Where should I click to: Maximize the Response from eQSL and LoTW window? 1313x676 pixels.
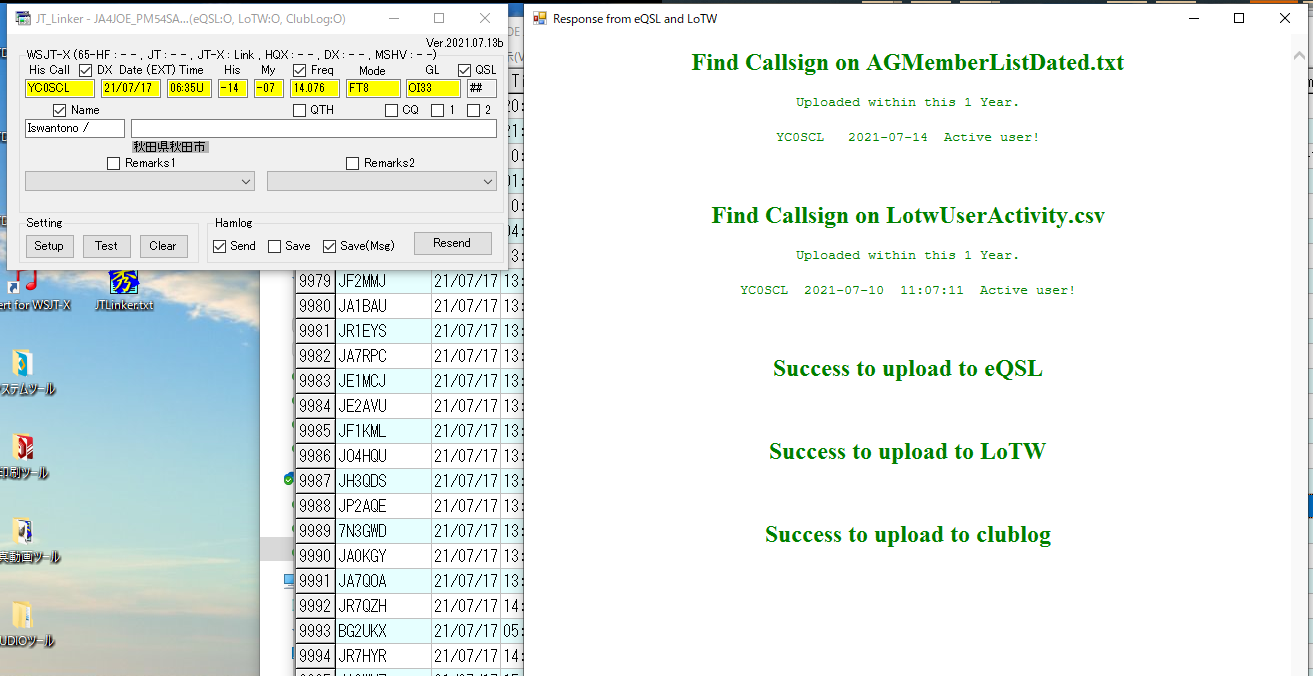[1239, 18]
